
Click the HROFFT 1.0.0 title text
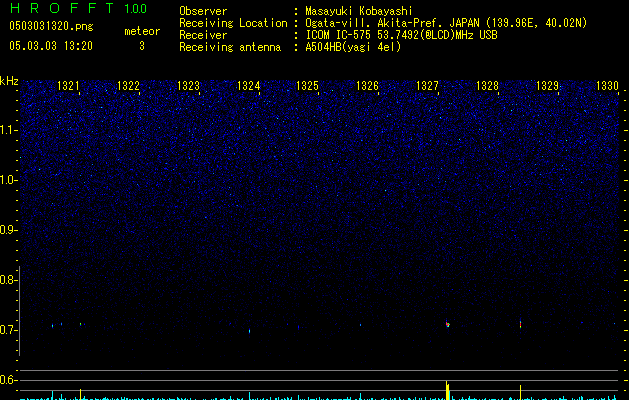tap(78, 8)
